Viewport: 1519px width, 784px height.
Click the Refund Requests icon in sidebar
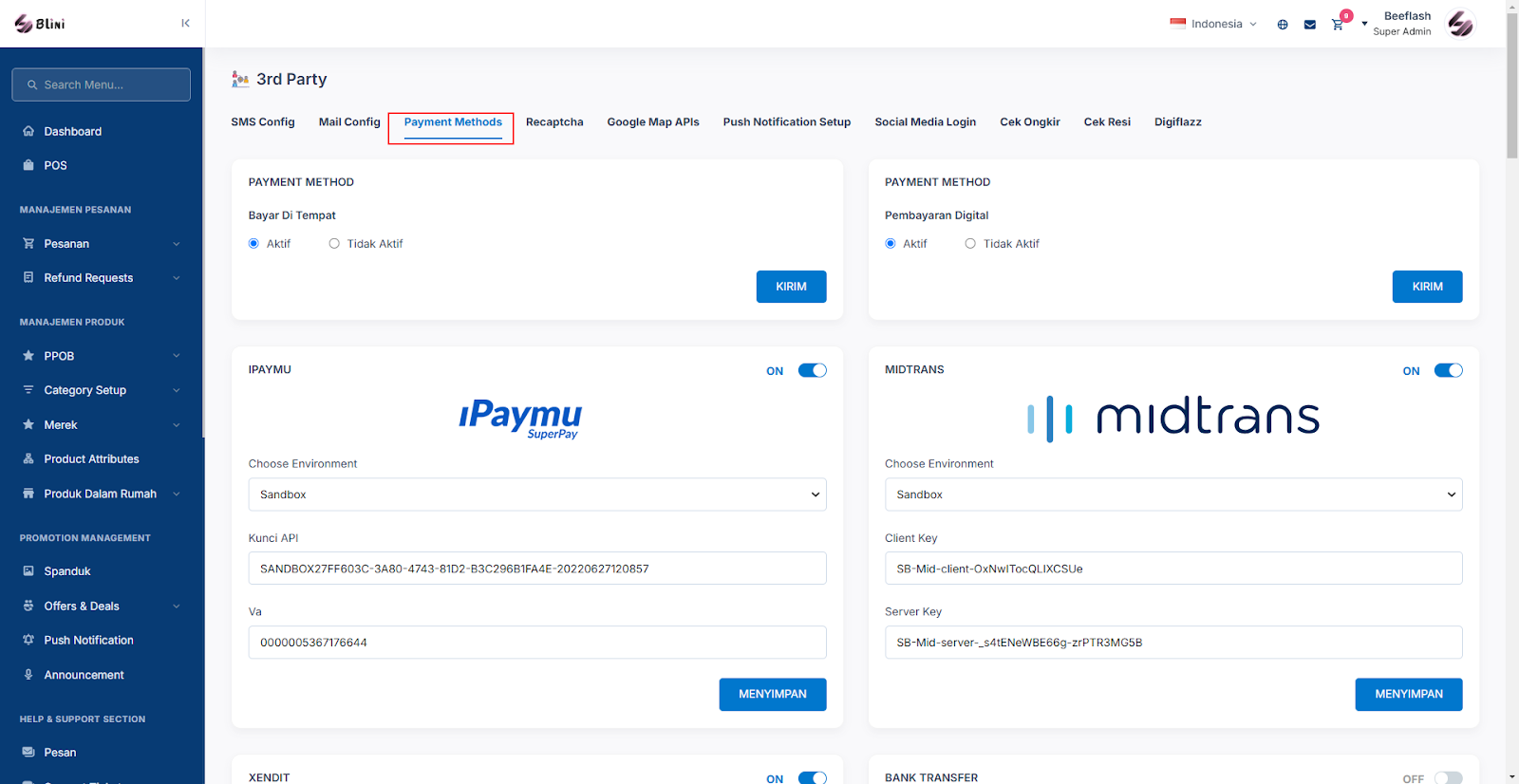(x=28, y=278)
